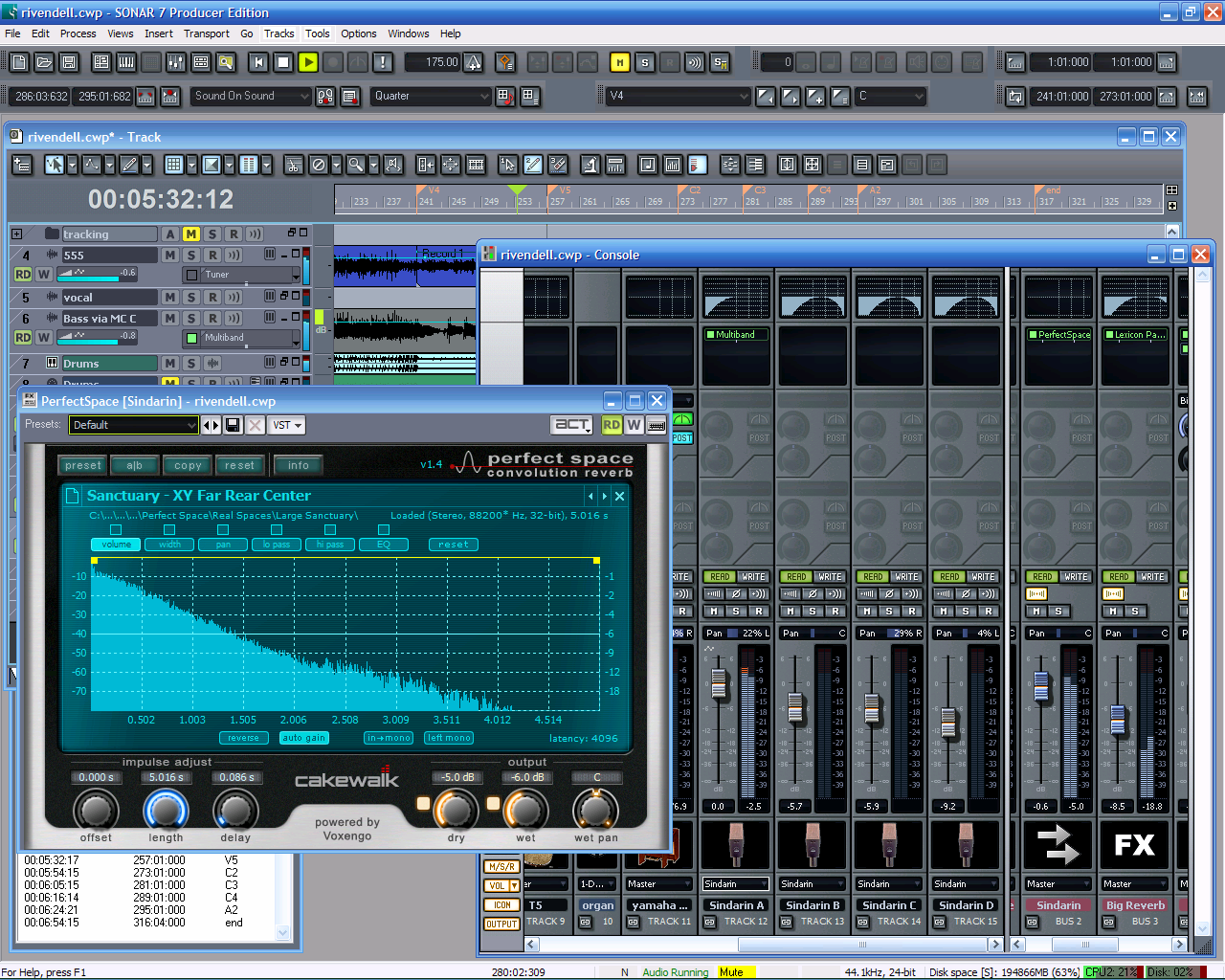The image size is (1225, 980).
Task: Select the Select tool in Track view toolbar
Action: (54, 165)
